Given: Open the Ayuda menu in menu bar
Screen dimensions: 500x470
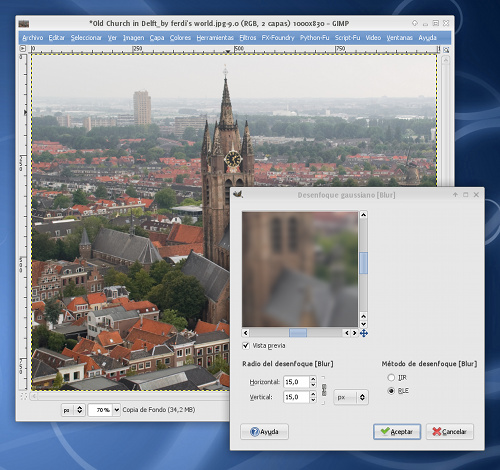Looking at the screenshot, I should 427,38.
